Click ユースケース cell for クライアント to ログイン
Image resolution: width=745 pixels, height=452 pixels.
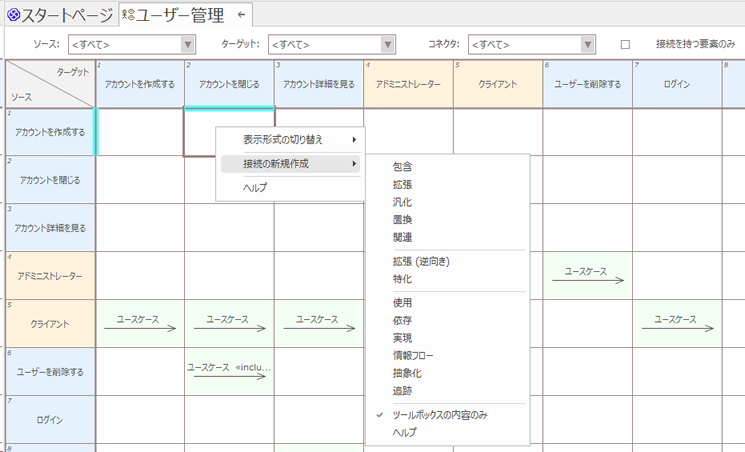pos(677,324)
